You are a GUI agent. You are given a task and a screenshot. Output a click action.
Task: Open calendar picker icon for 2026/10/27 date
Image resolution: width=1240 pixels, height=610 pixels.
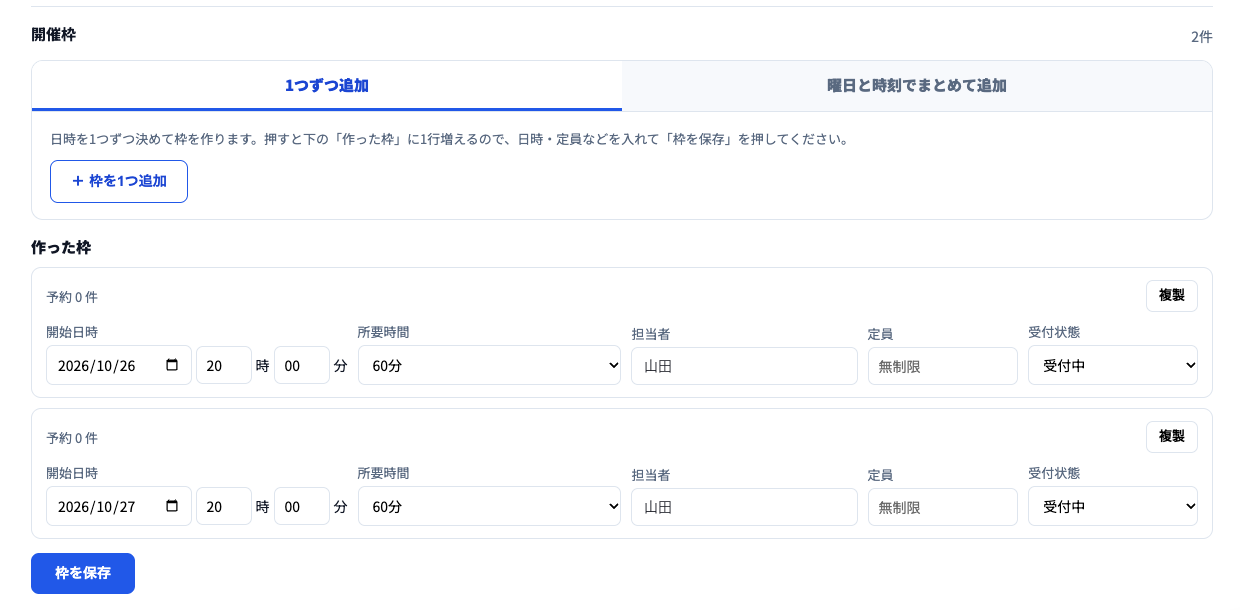(172, 506)
